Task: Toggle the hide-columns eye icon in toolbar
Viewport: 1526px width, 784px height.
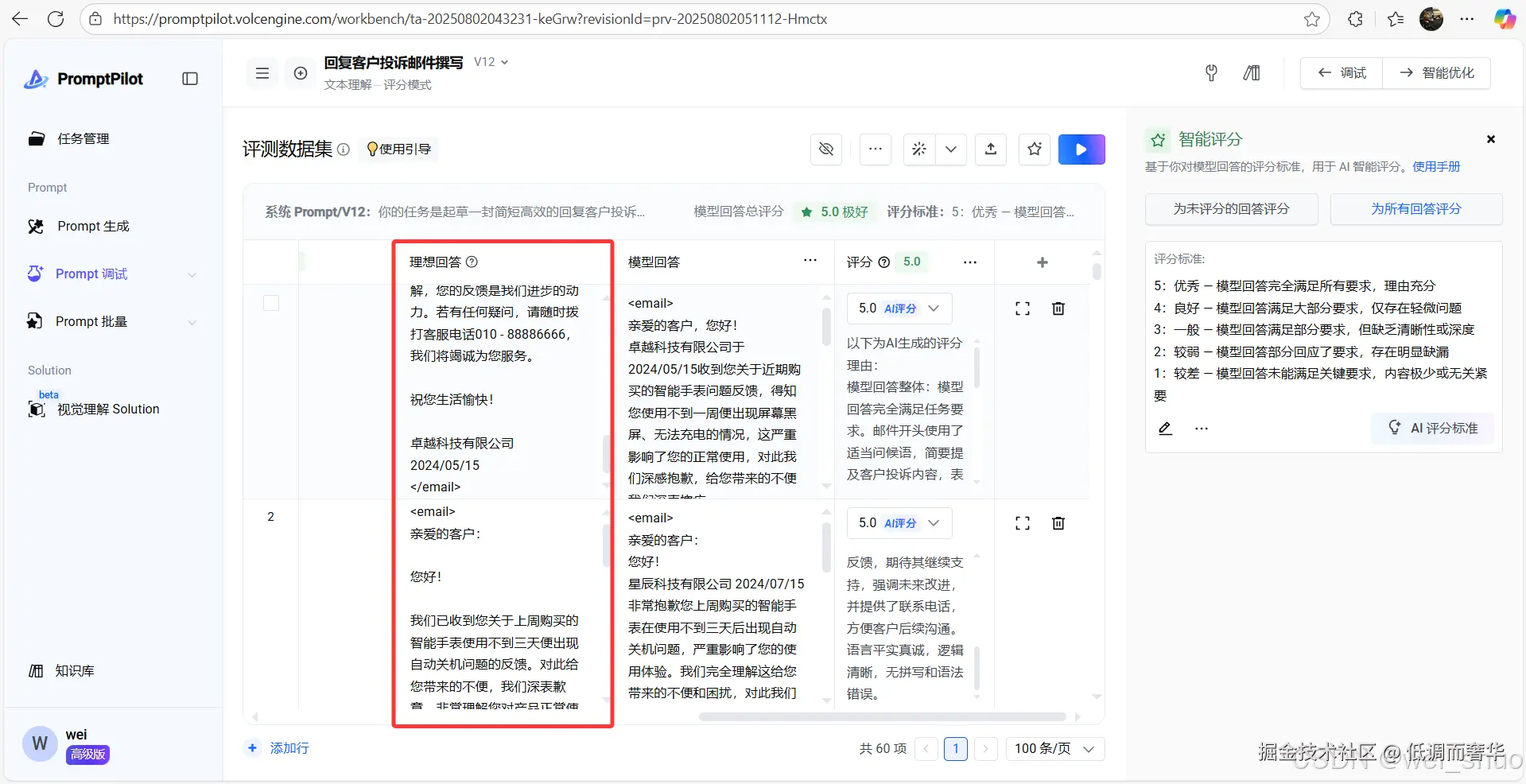Action: [x=825, y=149]
